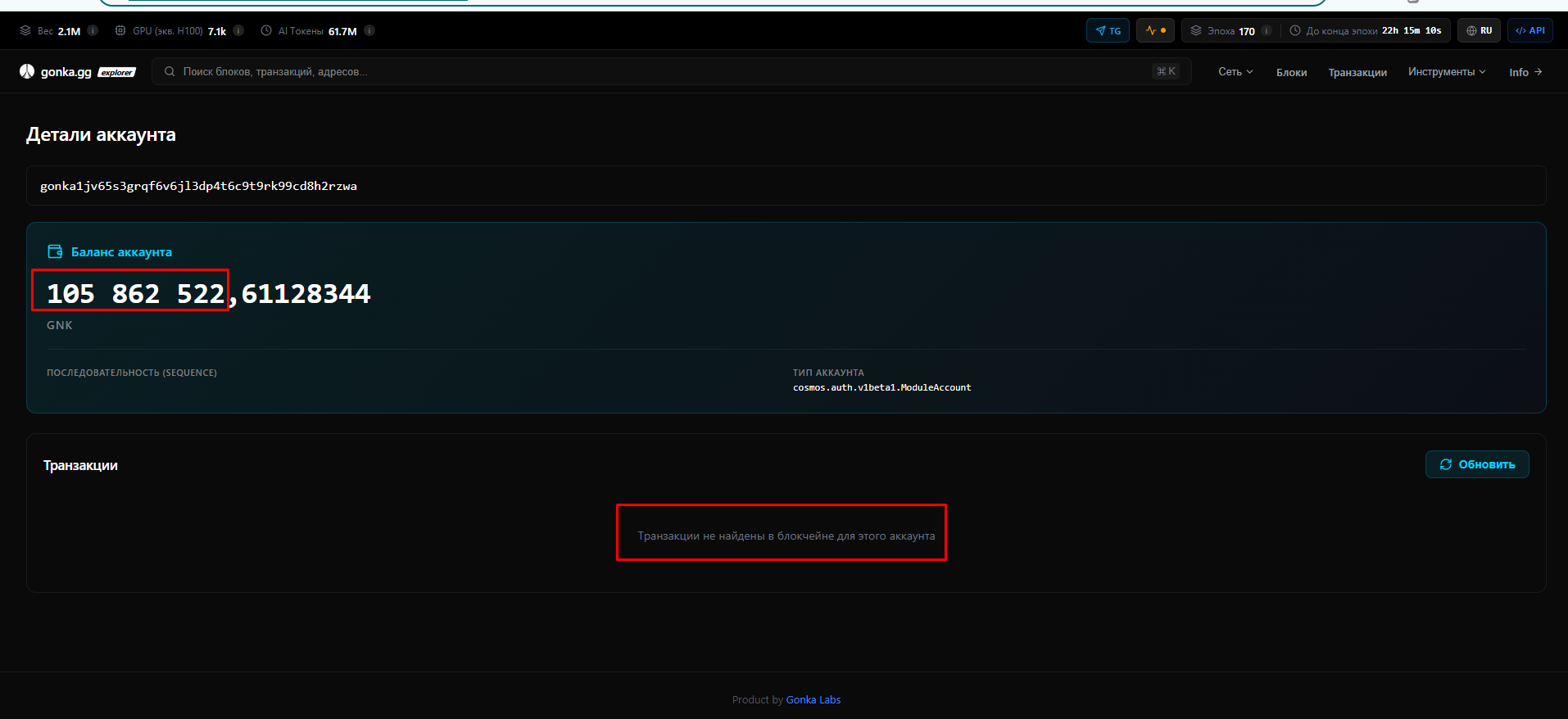Click the info icon next to Эпоха 170
Image resolution: width=1568 pixels, height=719 pixels.
click(1267, 31)
